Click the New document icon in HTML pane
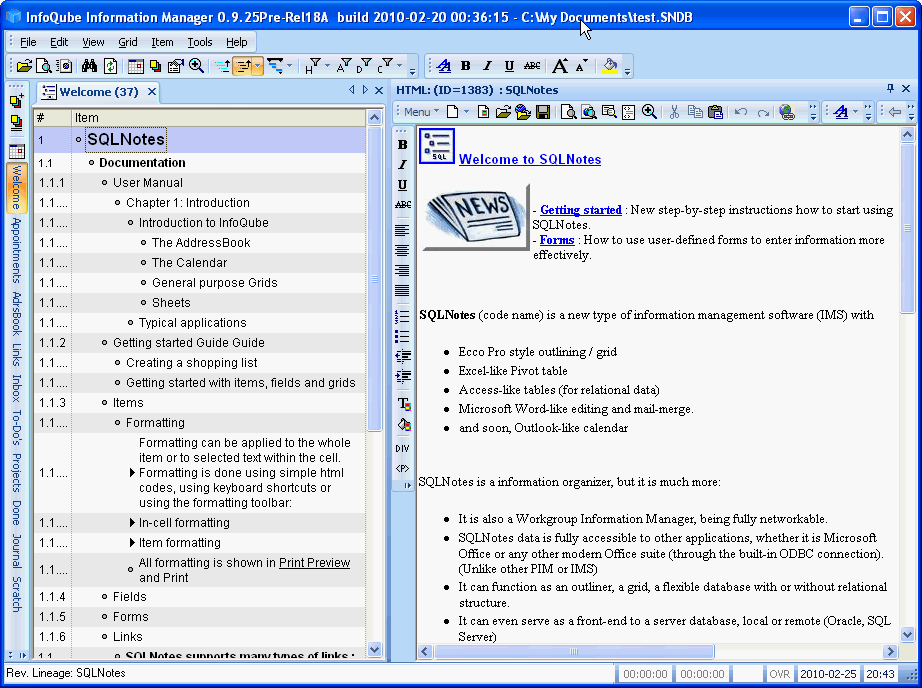Screen dimensions: 922x688 tap(452, 112)
